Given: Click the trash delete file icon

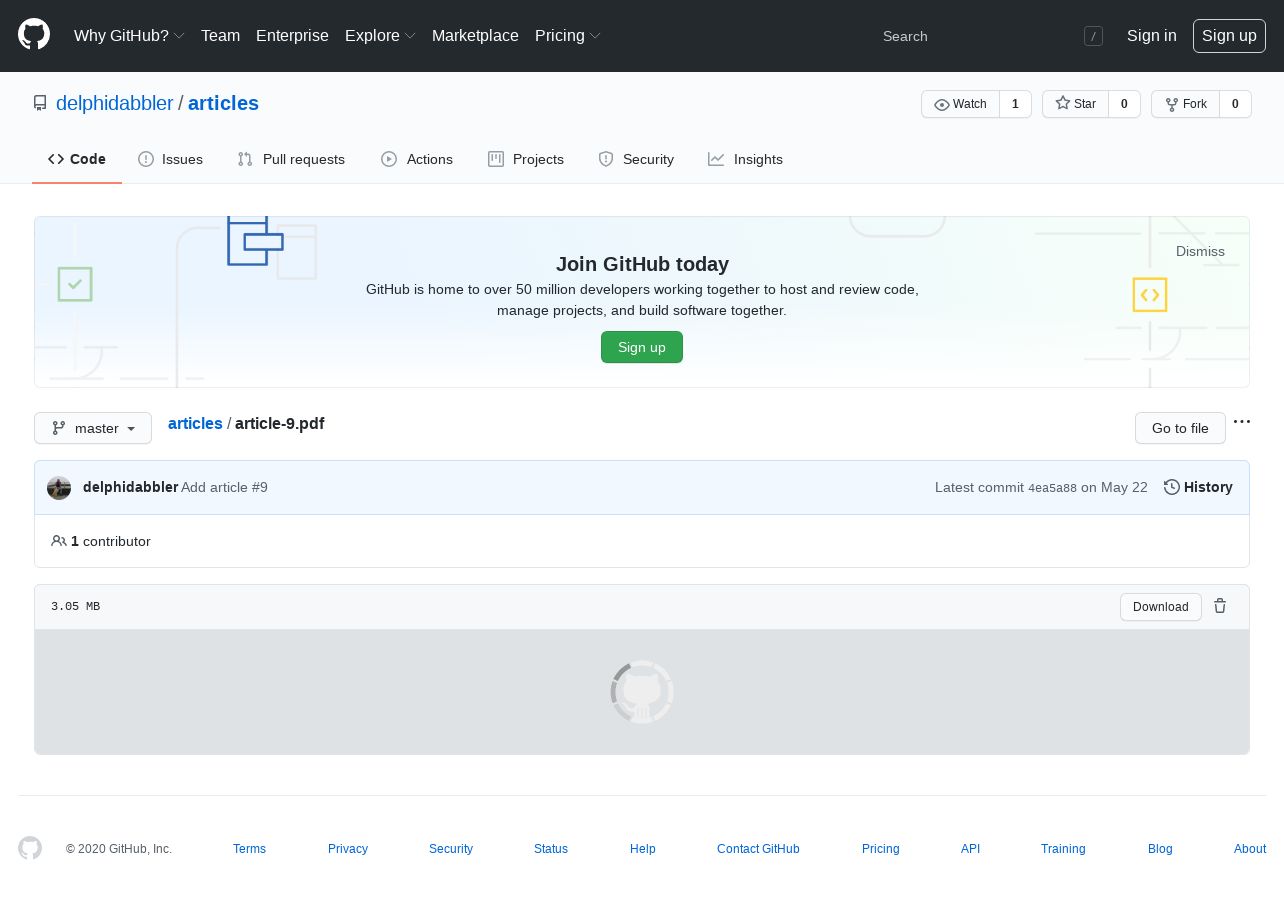Looking at the screenshot, I should click(x=1220, y=606).
